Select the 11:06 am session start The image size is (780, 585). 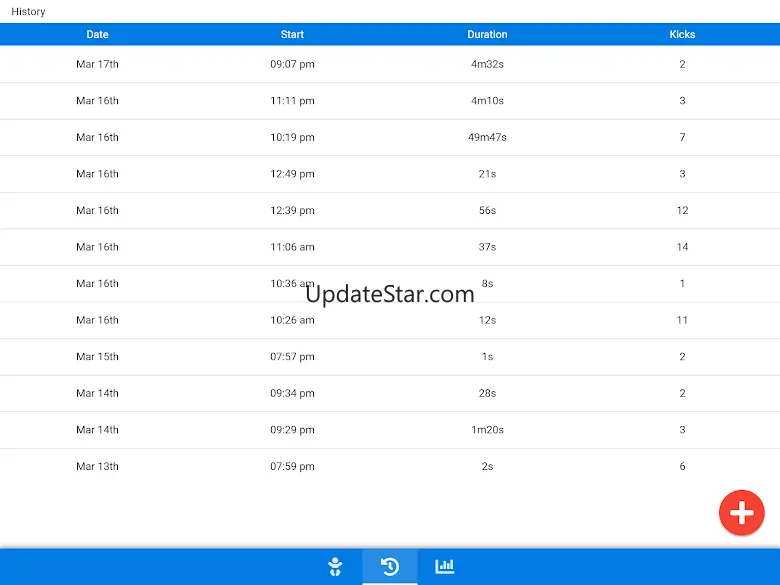pos(292,247)
